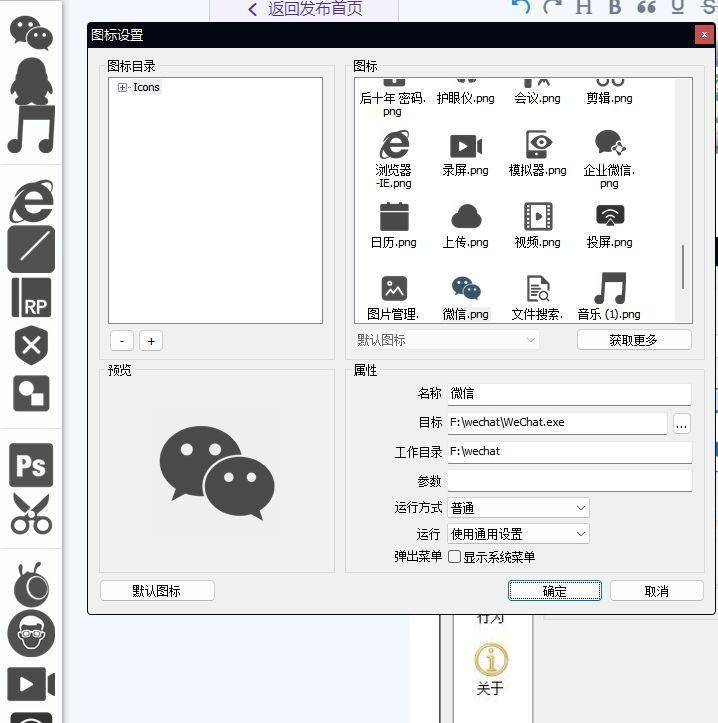This screenshot has width=718, height=723.
Task: Select the 后十年 密码.png label
Action: 392,105
